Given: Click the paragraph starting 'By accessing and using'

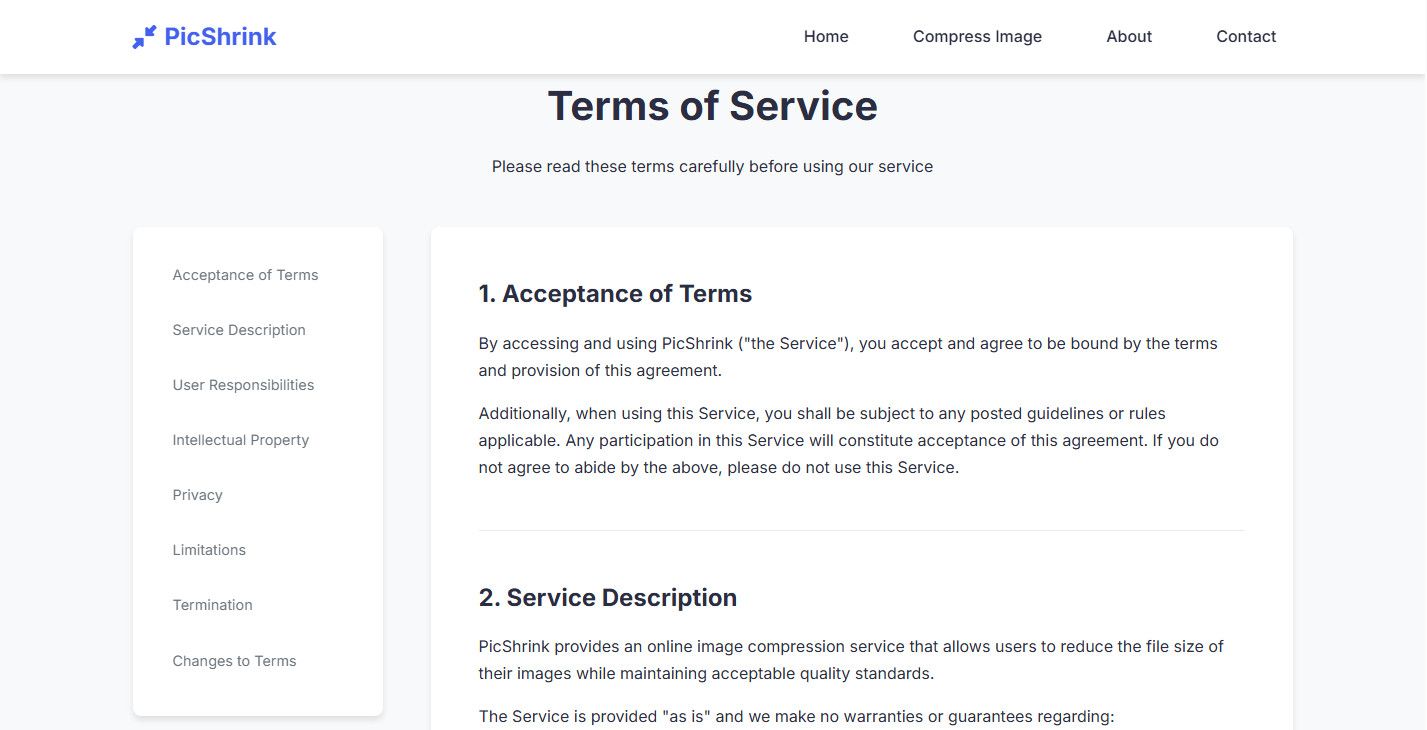Looking at the screenshot, I should click(848, 357).
